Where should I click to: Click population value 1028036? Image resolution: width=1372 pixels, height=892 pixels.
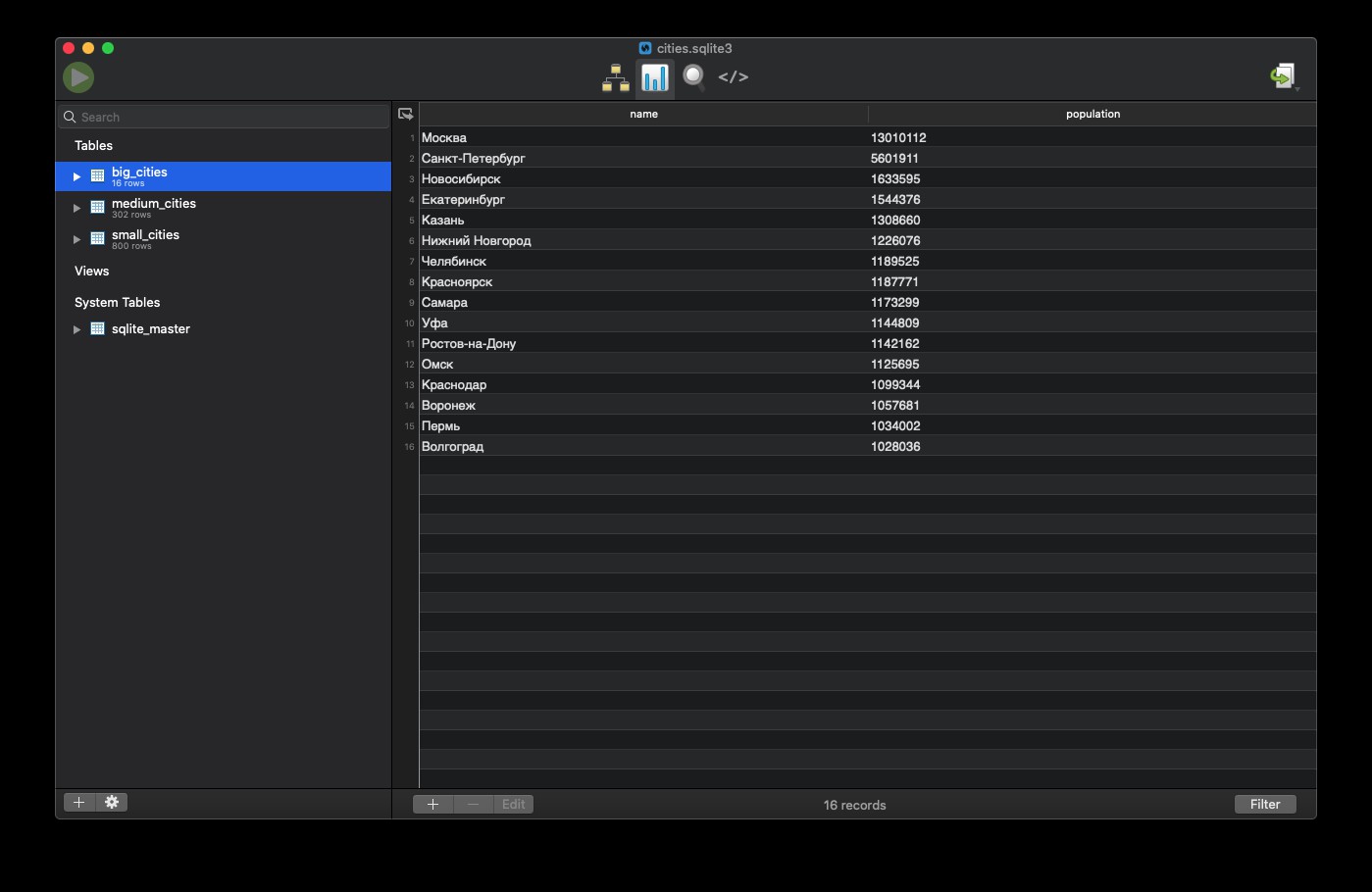tap(895, 446)
